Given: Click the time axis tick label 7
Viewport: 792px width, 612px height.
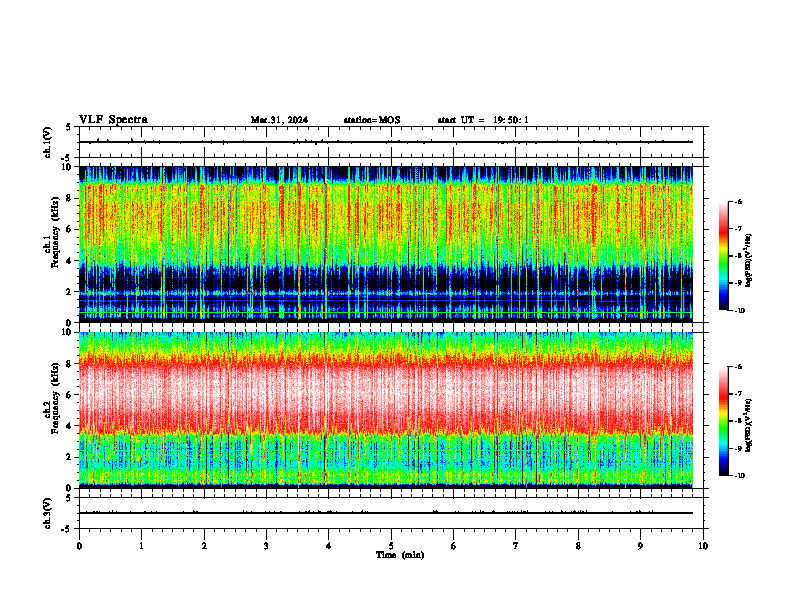Looking at the screenshot, I should pos(516,546).
